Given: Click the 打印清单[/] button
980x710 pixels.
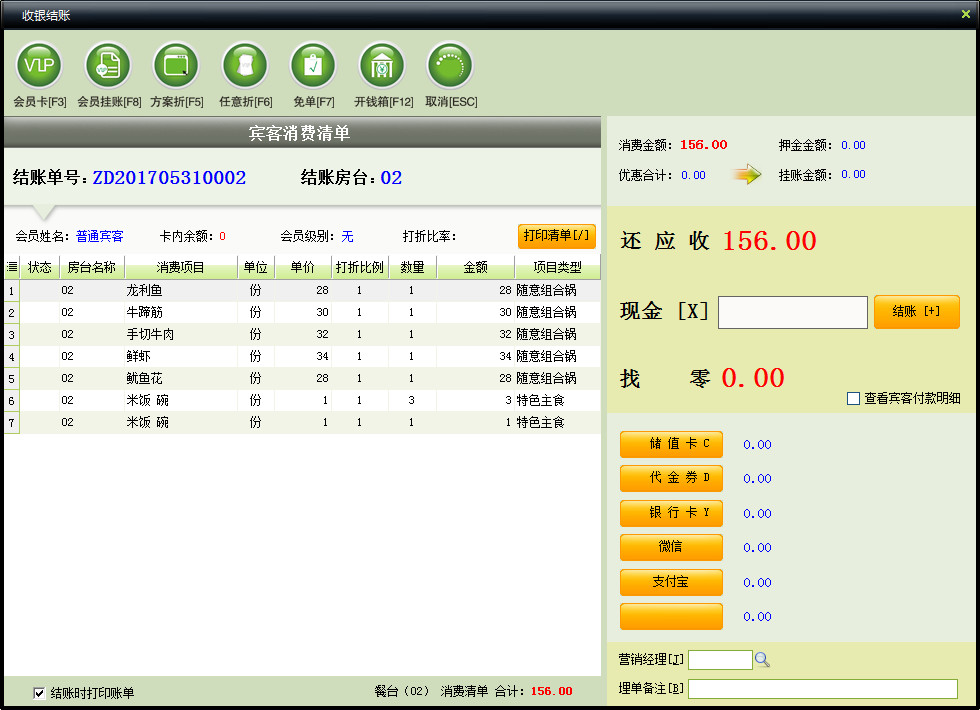Looking at the screenshot, I should (556, 236).
